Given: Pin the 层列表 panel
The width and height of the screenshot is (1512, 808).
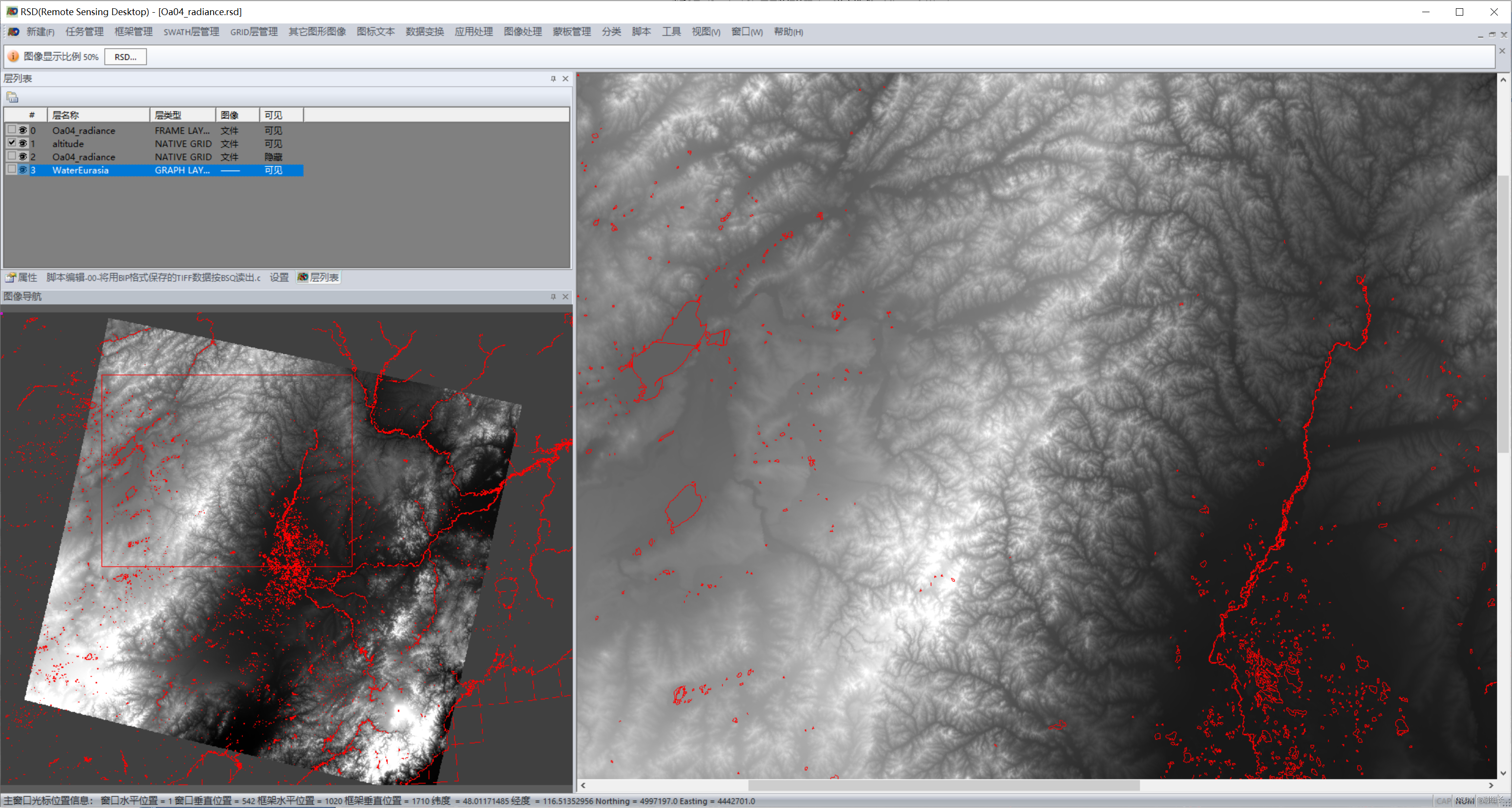Looking at the screenshot, I should [553, 79].
